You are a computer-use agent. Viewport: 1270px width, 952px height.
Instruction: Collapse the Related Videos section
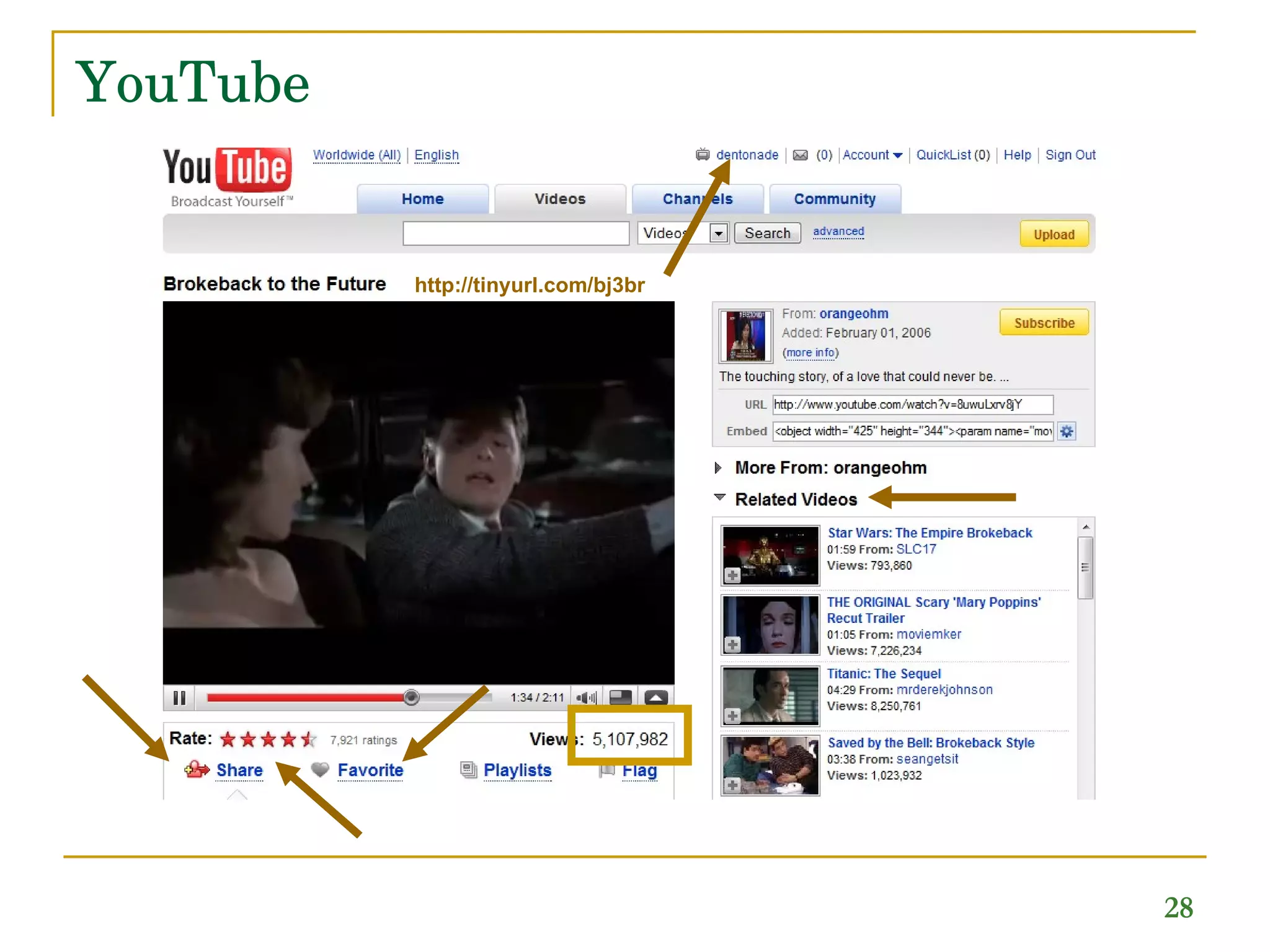click(x=720, y=497)
